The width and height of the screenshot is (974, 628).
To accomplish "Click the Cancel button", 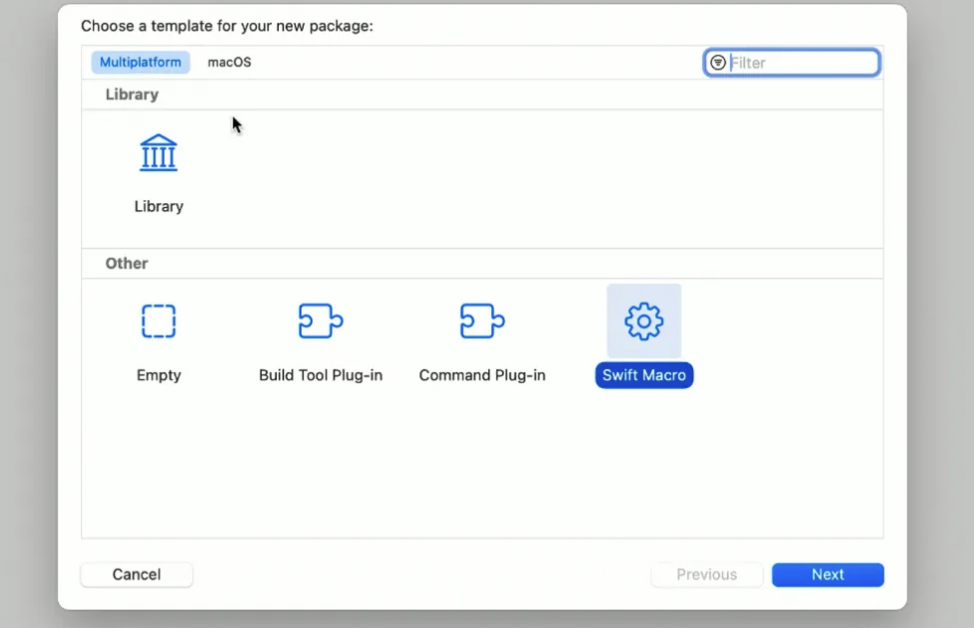I will point(137,575).
